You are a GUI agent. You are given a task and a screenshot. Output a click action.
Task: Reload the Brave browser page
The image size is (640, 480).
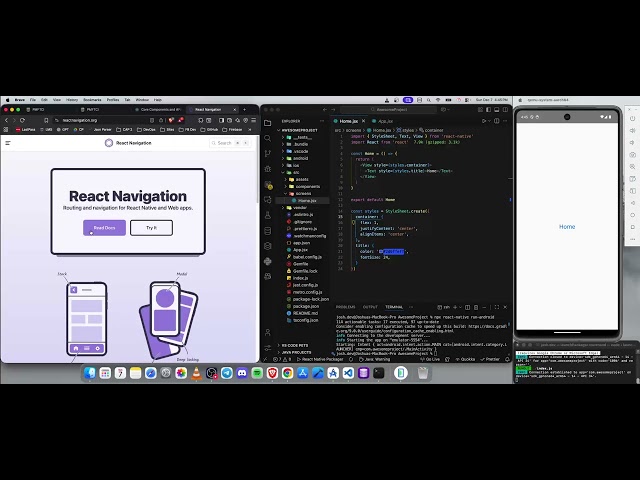click(22, 120)
